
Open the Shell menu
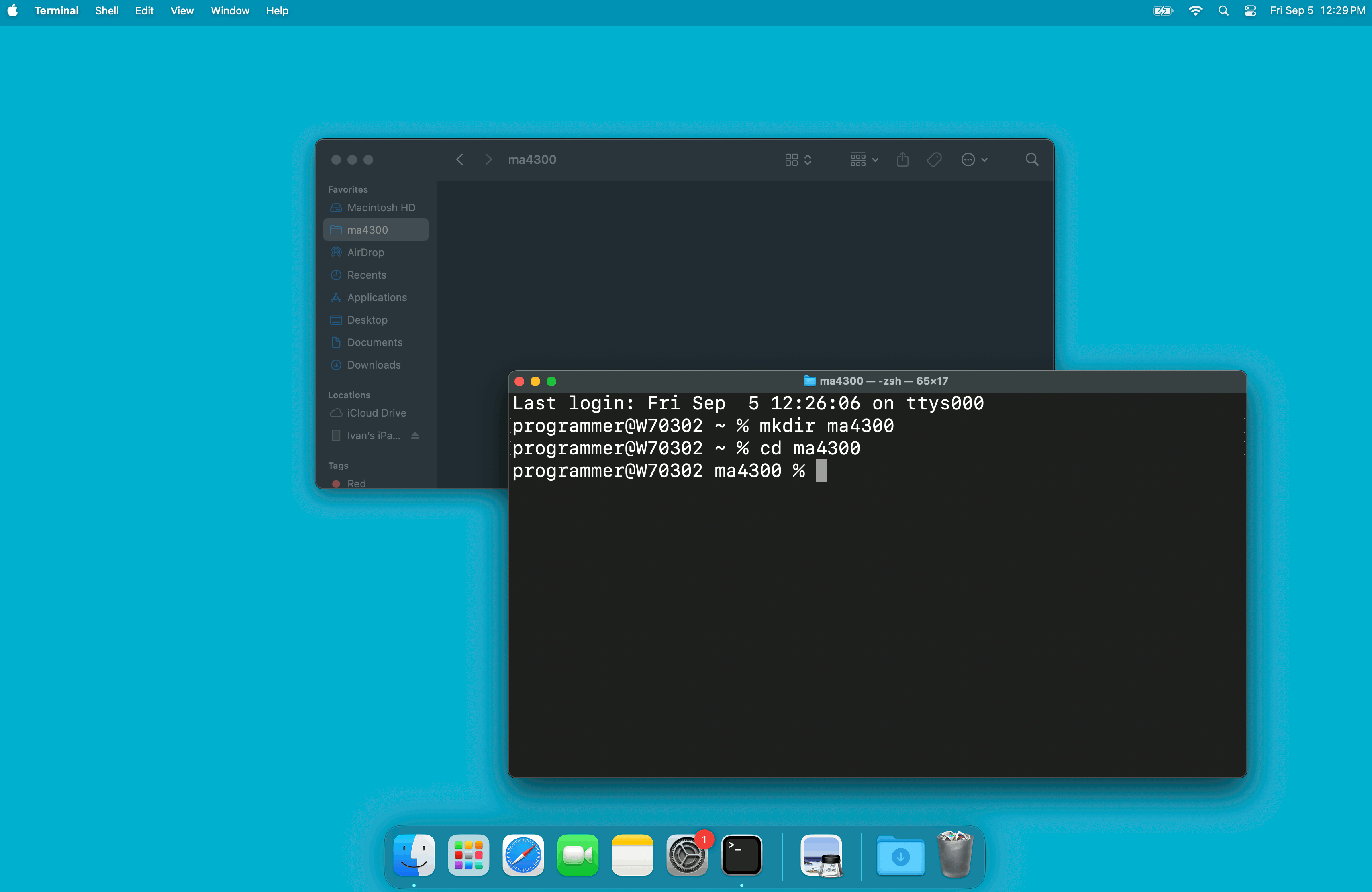pyautogui.click(x=107, y=10)
